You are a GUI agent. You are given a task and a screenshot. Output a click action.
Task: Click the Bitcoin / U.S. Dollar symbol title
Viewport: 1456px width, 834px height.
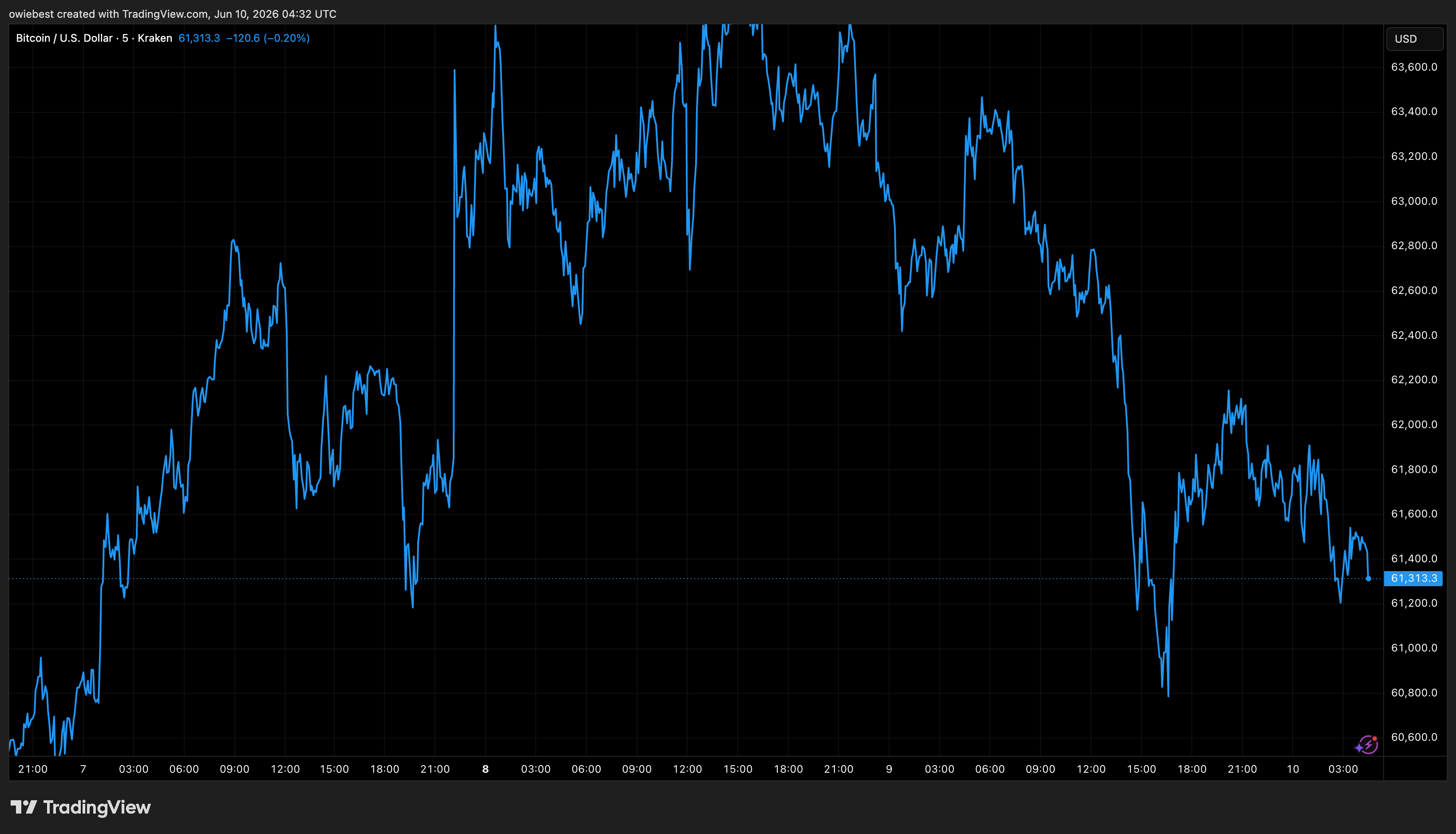(64, 38)
